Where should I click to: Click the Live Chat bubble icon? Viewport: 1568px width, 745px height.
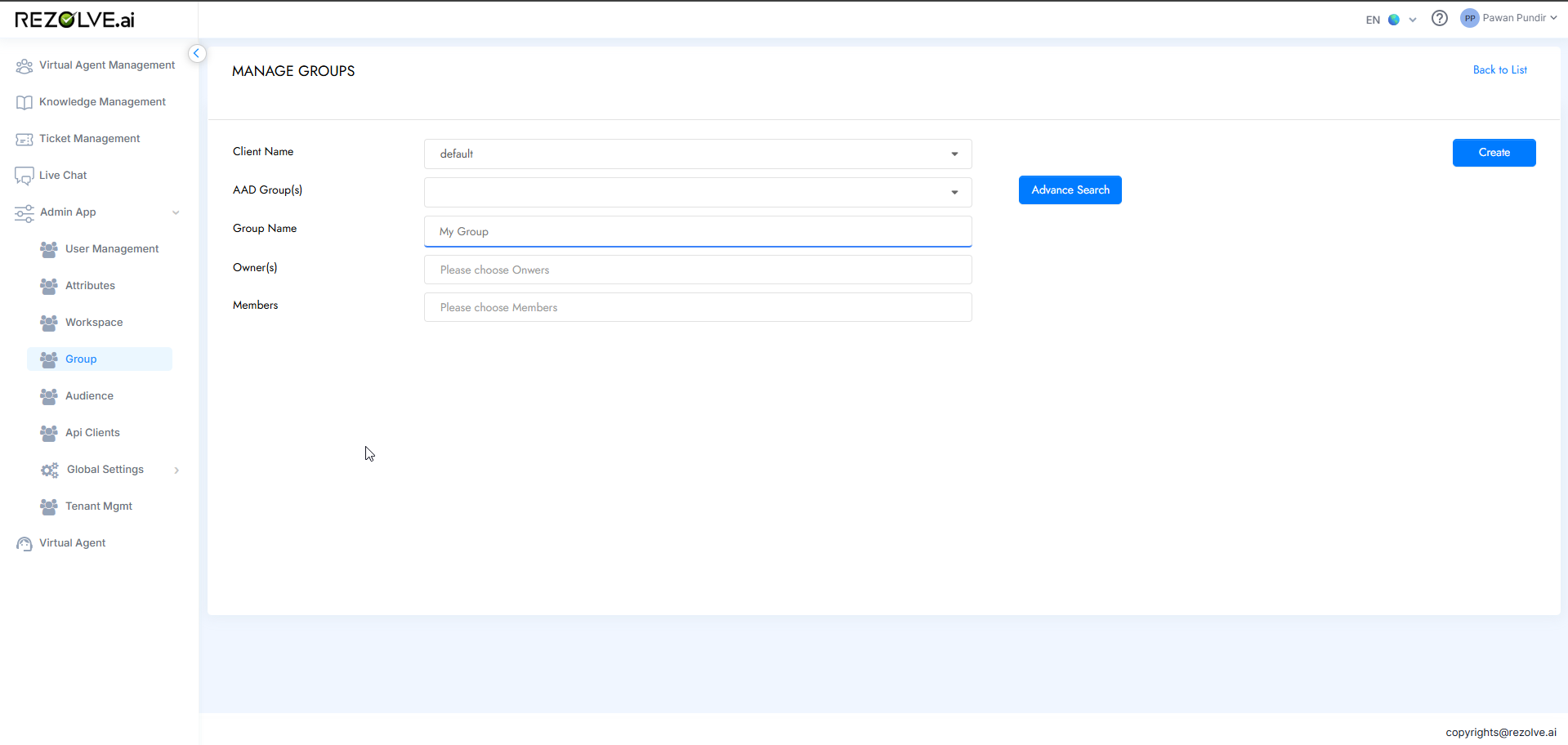pos(25,176)
